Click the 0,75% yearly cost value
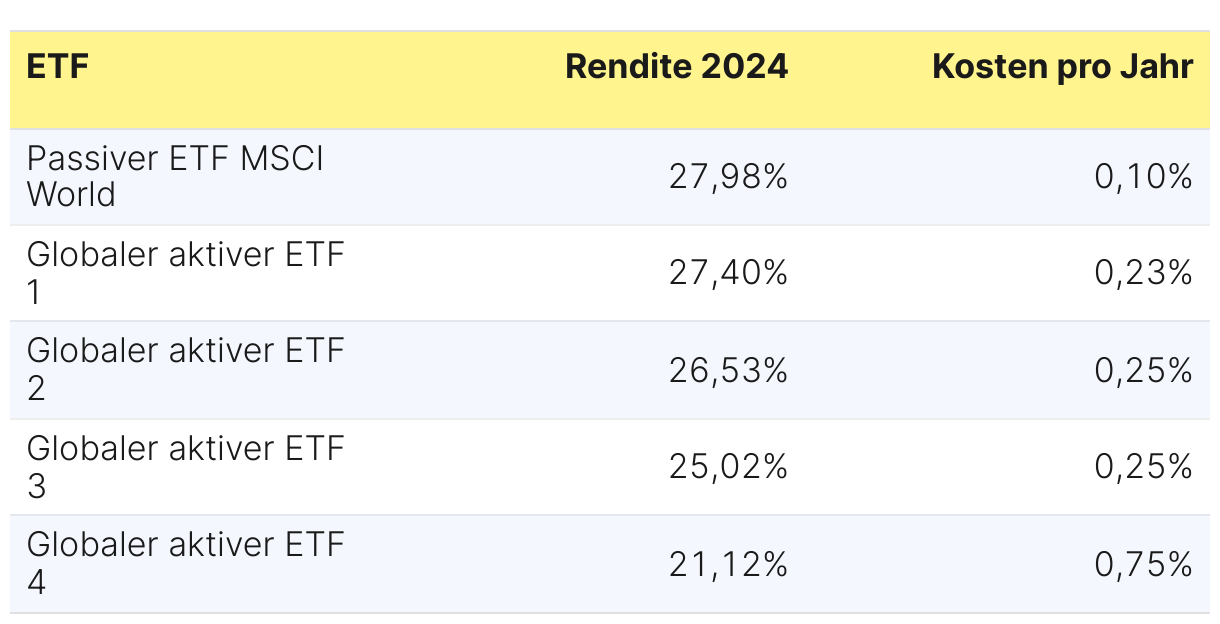The width and height of the screenshot is (1220, 624). [1143, 565]
